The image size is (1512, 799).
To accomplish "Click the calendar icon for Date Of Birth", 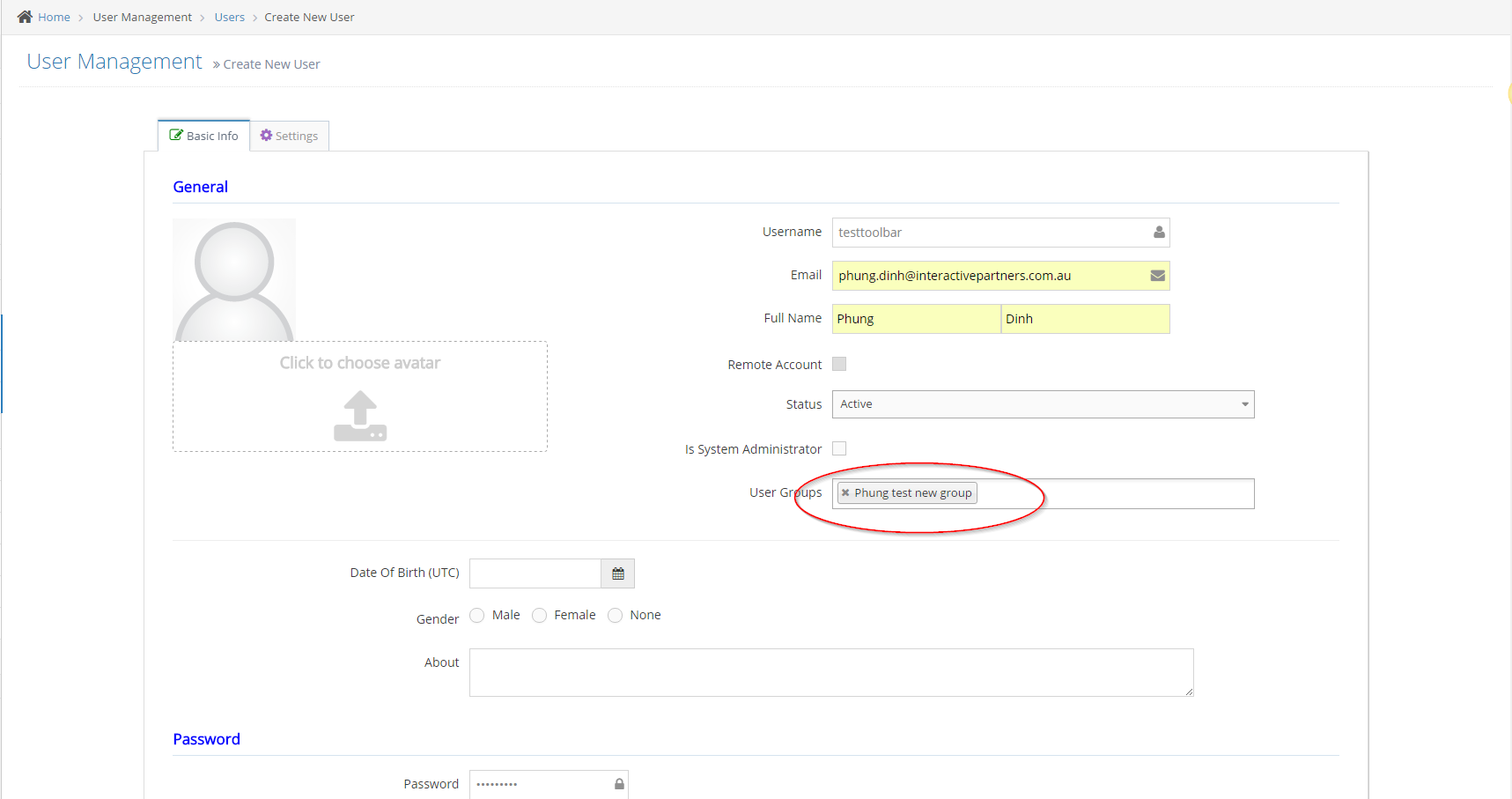I will click(x=618, y=573).
